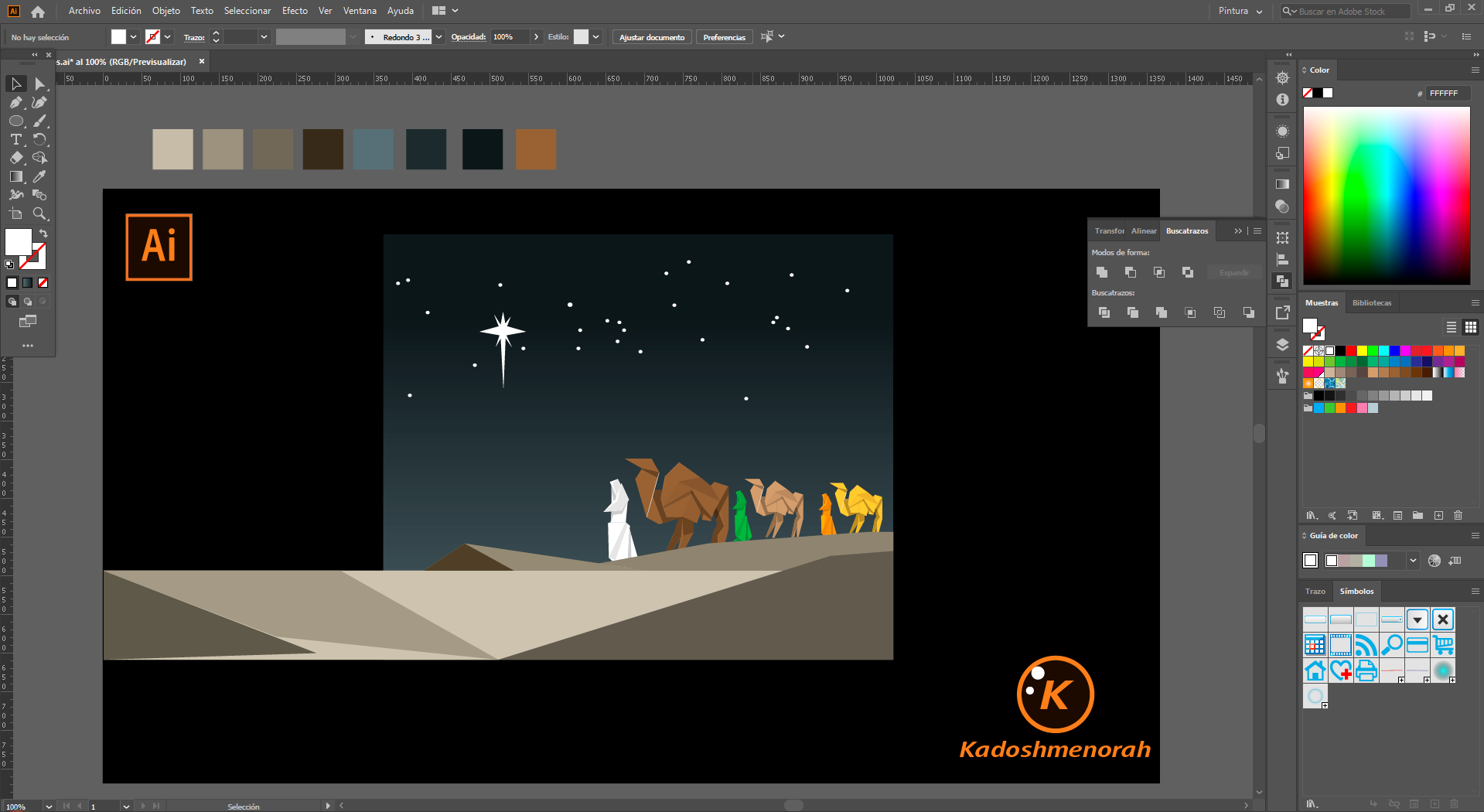The image size is (1484, 812).
Task: Open the Layers panel icon in dock
Action: pyautogui.click(x=1283, y=345)
